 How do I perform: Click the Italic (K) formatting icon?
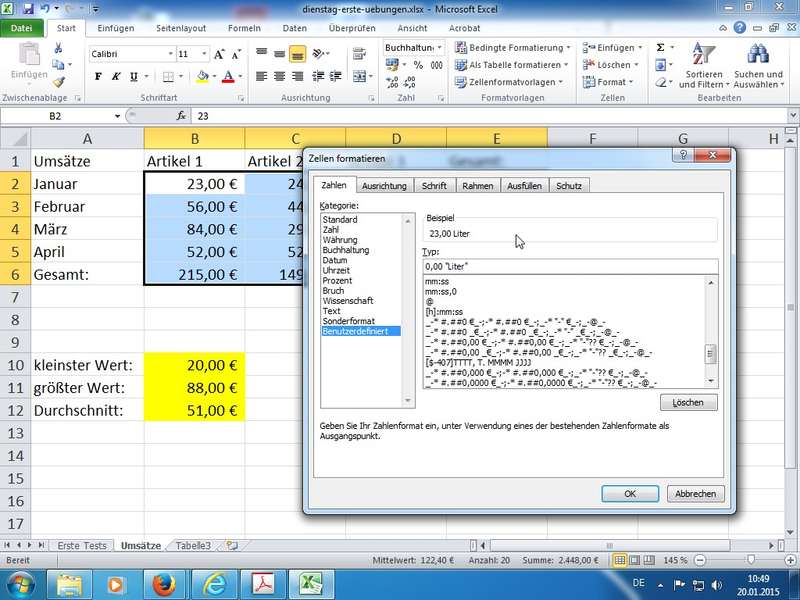(116, 76)
